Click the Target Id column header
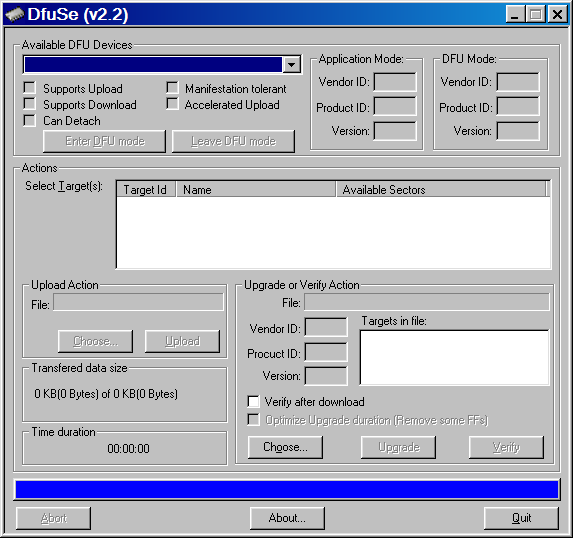The height and width of the screenshot is (538, 573). coord(146,189)
